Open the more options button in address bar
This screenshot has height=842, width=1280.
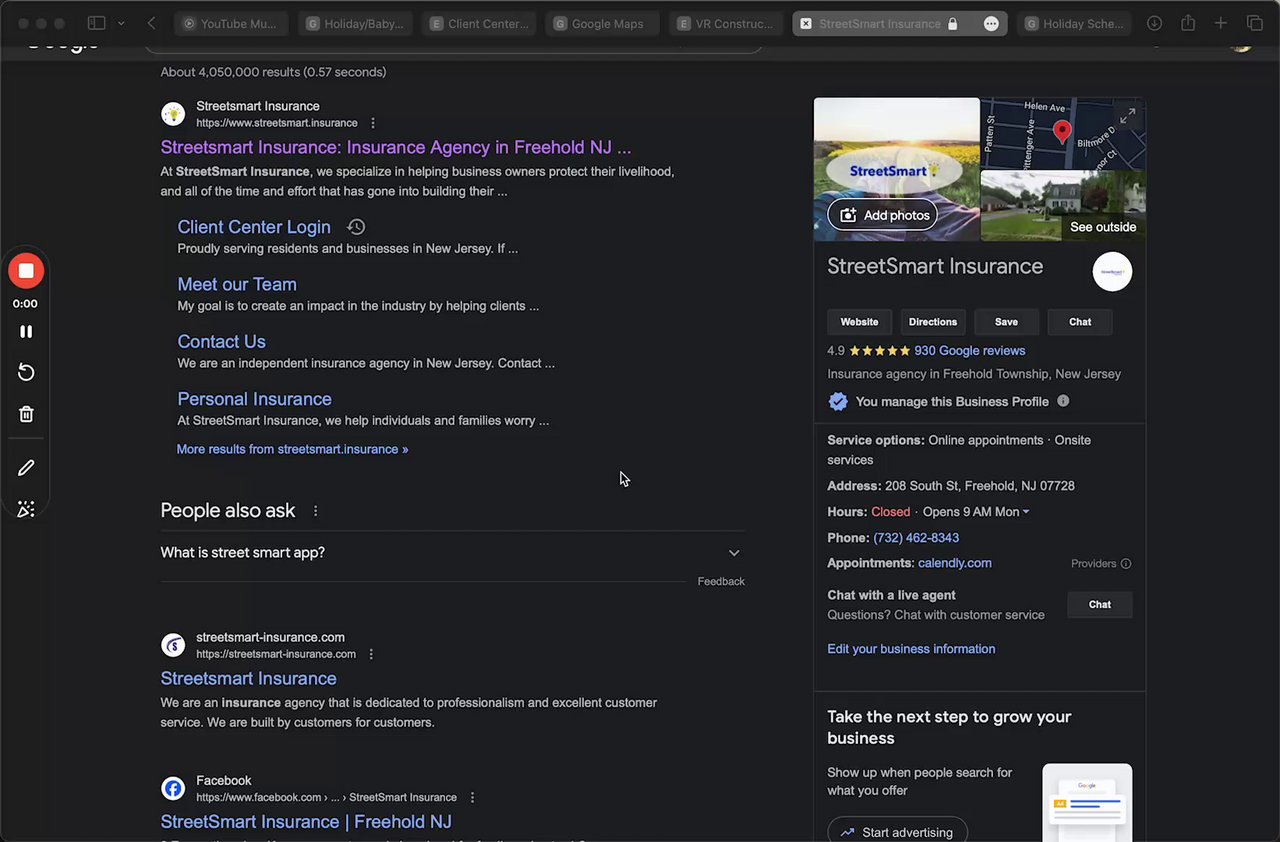[991, 23]
